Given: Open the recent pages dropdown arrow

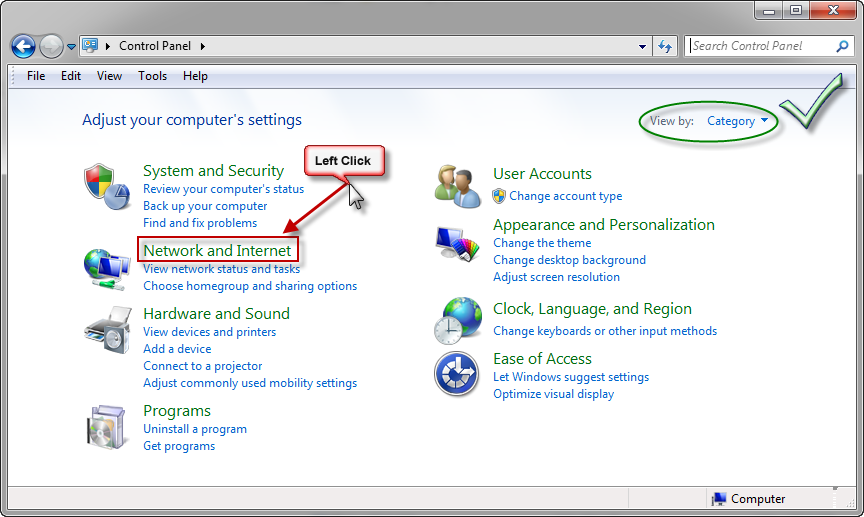Looking at the screenshot, I should coord(71,47).
